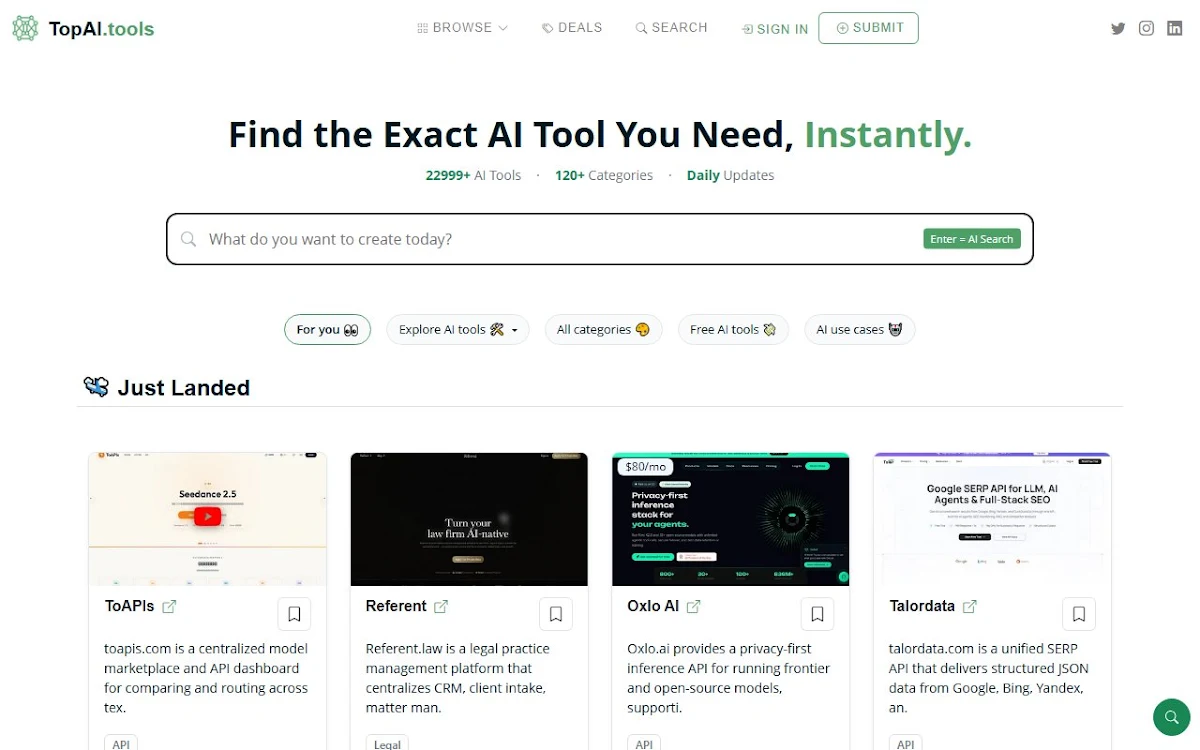Go to the DEALS page
Viewport: 1200px width, 750px height.
[x=572, y=28]
